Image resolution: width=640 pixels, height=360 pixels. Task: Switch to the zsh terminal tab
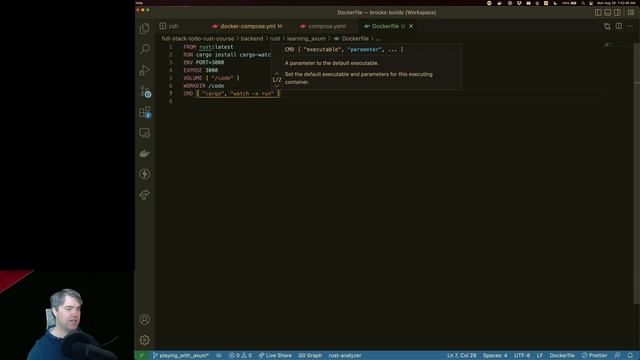169,26
